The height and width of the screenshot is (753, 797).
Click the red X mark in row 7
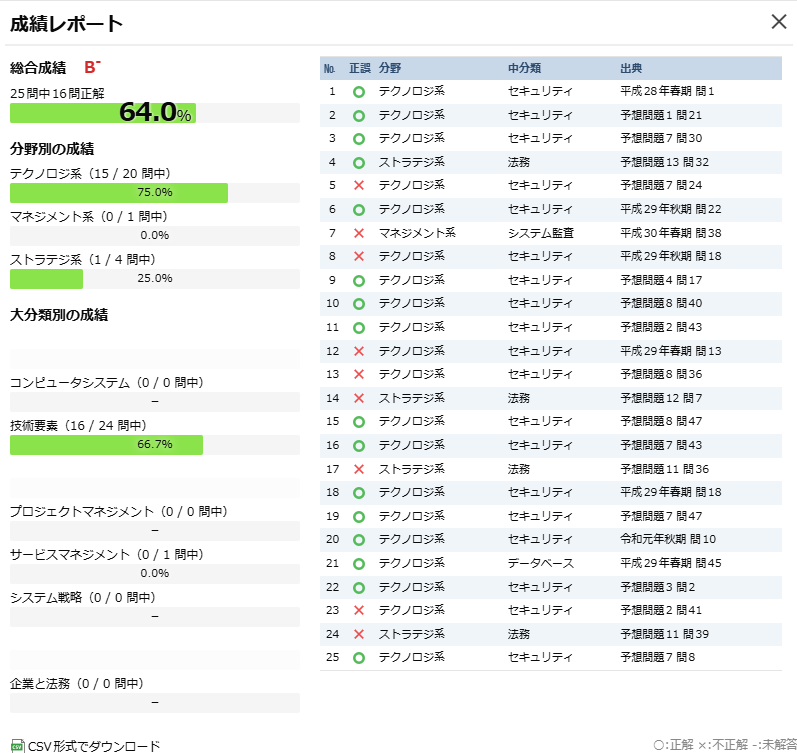[359, 233]
